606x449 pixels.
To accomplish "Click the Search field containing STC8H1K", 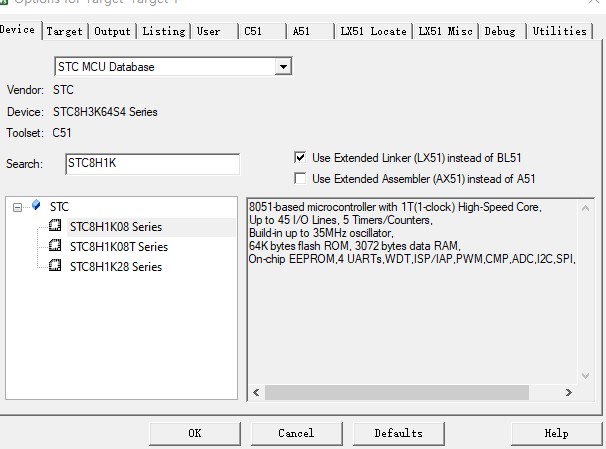I will coord(153,164).
